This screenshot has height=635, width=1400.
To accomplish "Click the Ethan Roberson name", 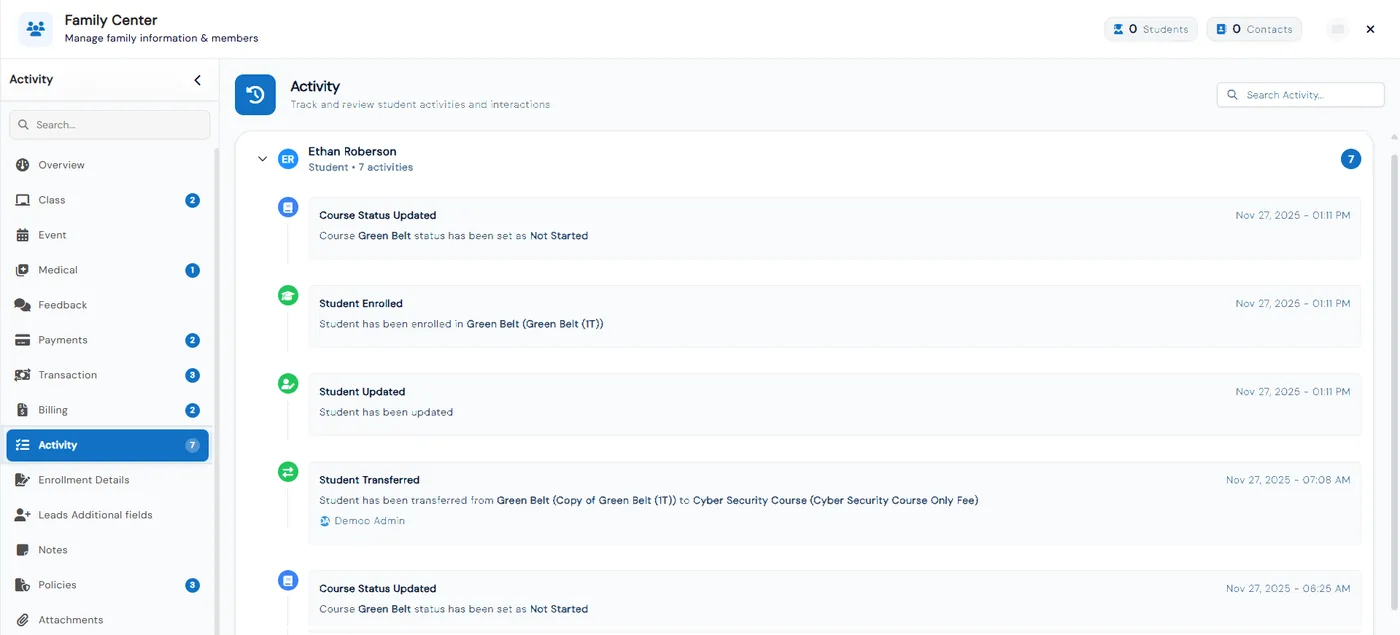I will pyautogui.click(x=352, y=152).
